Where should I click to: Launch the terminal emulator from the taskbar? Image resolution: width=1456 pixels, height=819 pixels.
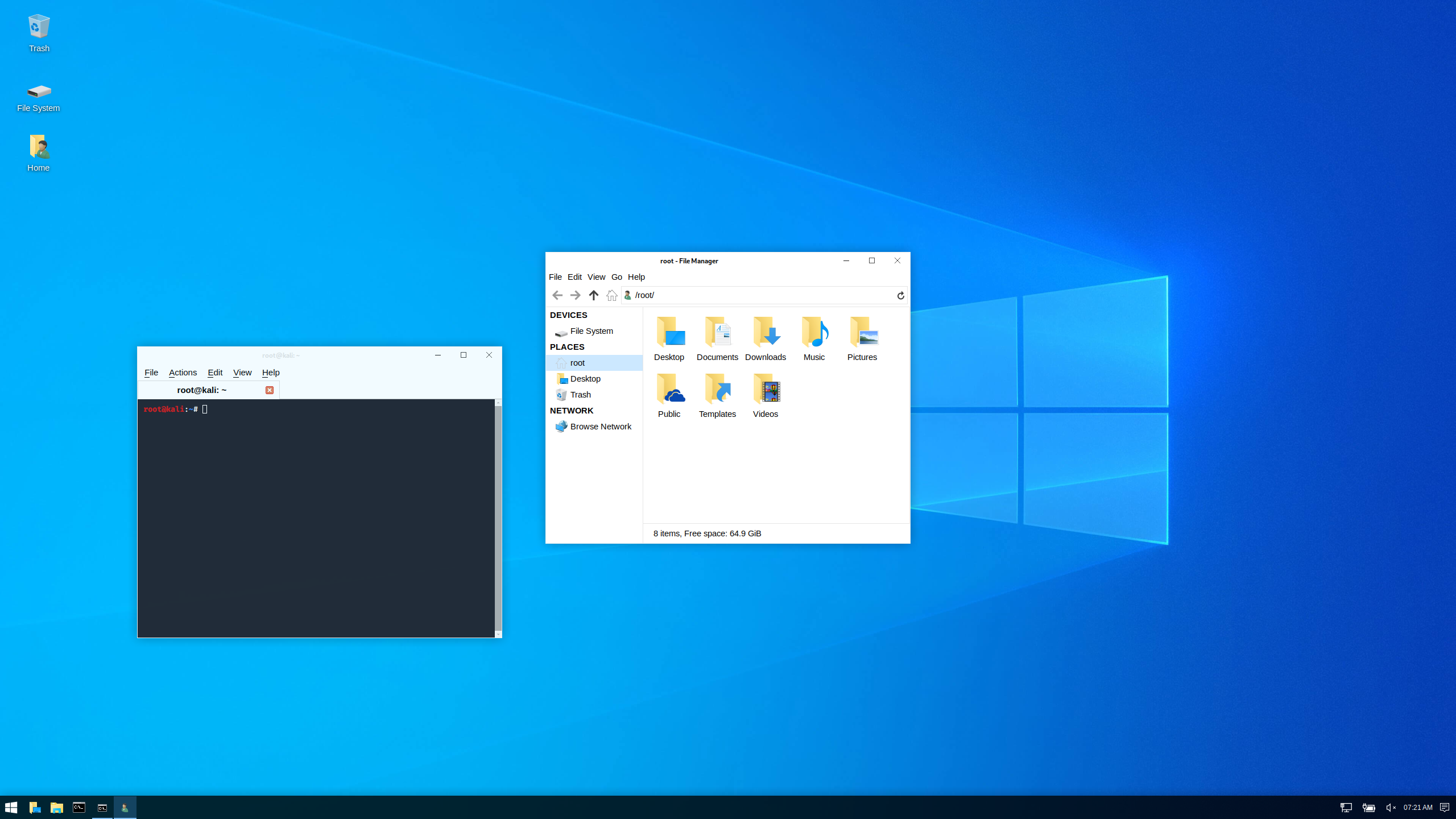(x=78, y=806)
